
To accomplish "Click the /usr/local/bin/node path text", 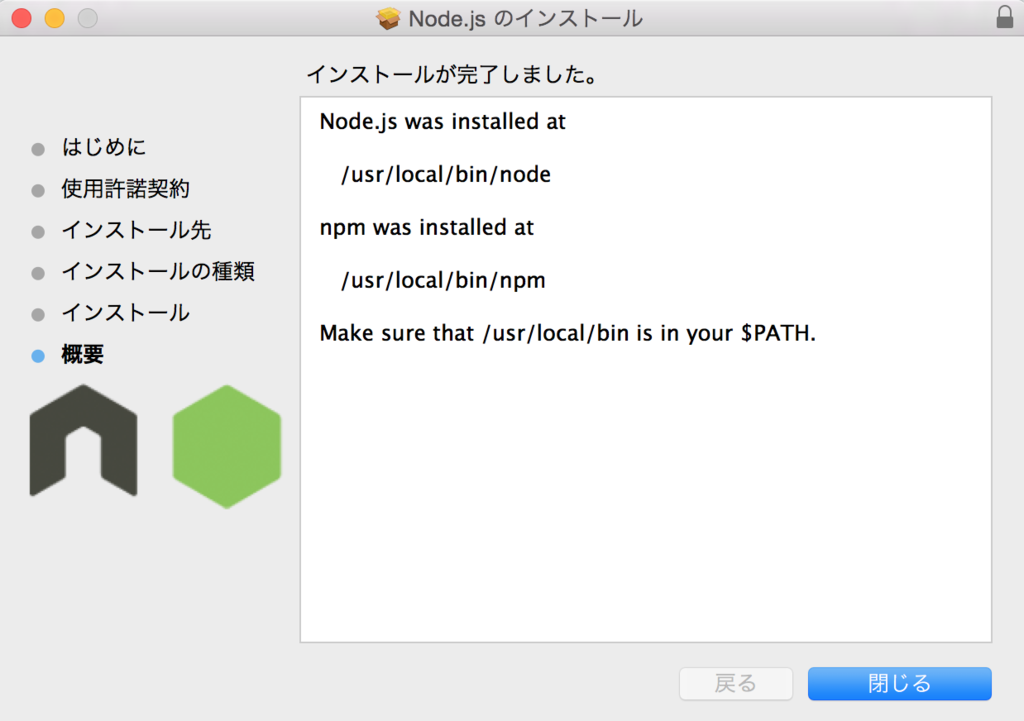I will pyautogui.click(x=446, y=174).
